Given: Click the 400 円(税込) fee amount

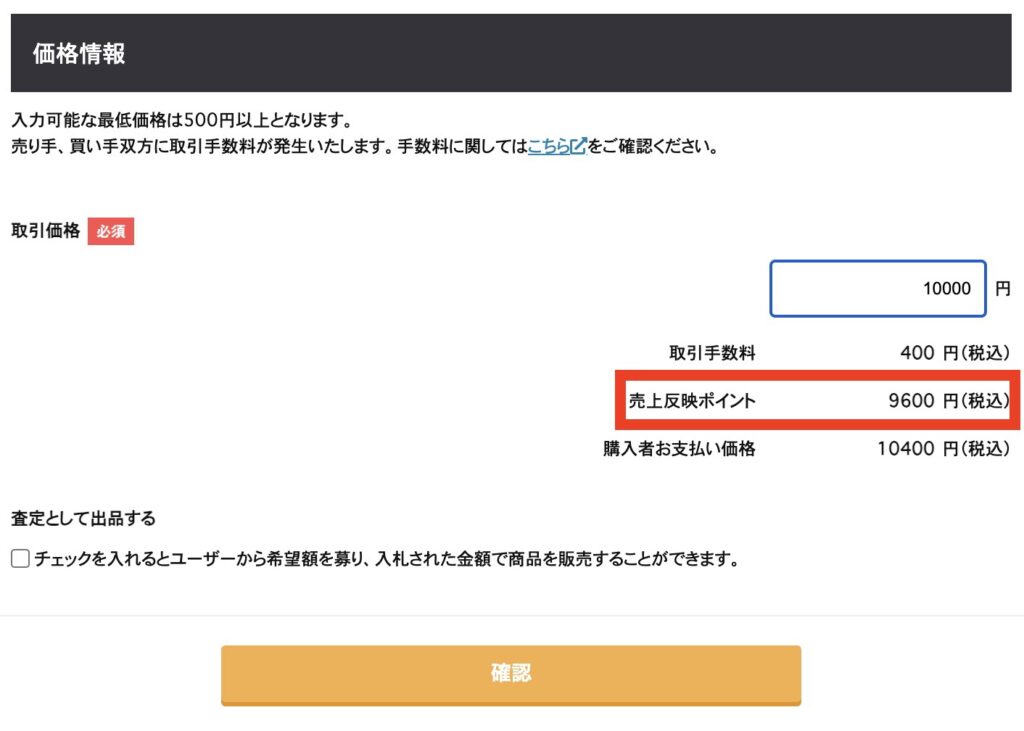Looking at the screenshot, I should [955, 353].
